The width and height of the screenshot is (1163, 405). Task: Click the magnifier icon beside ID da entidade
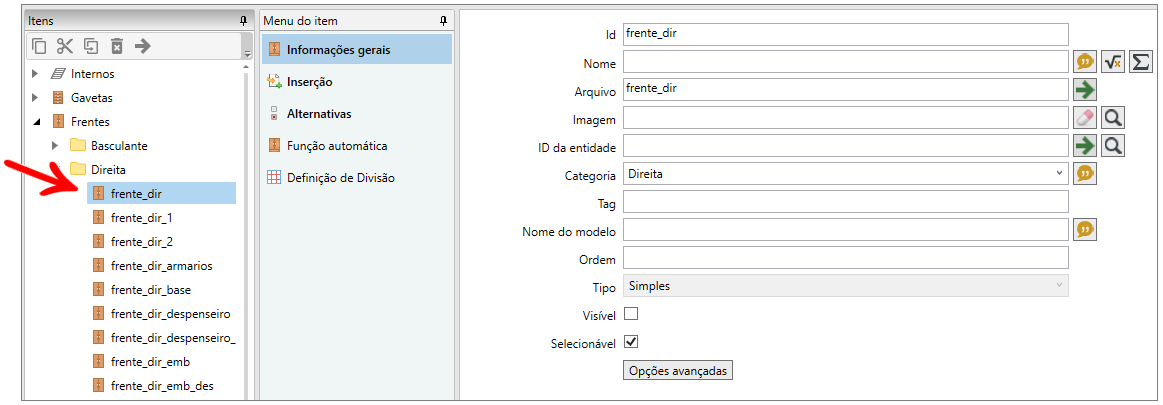pos(1113,146)
